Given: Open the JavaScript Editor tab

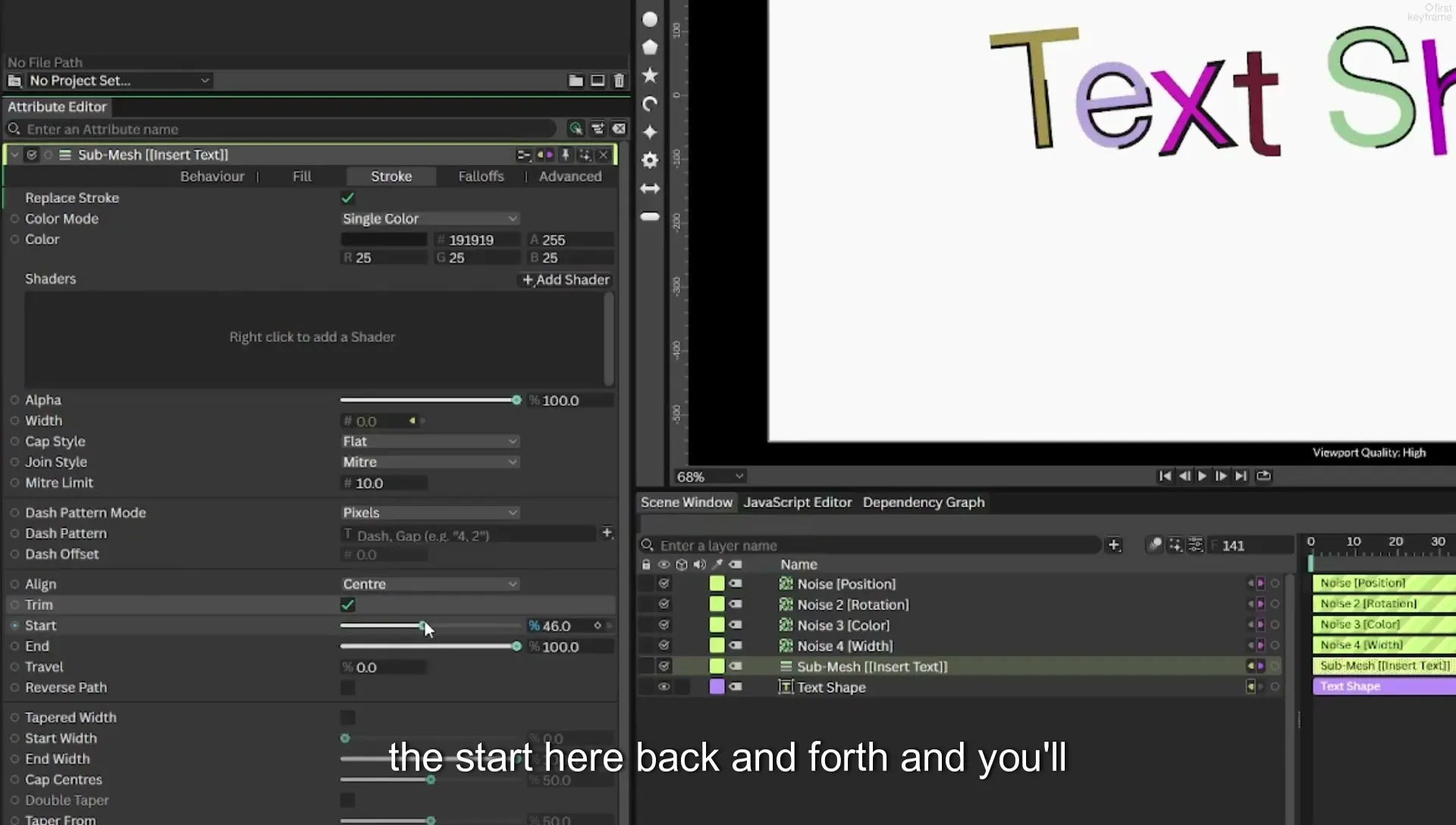Looking at the screenshot, I should pyautogui.click(x=797, y=502).
